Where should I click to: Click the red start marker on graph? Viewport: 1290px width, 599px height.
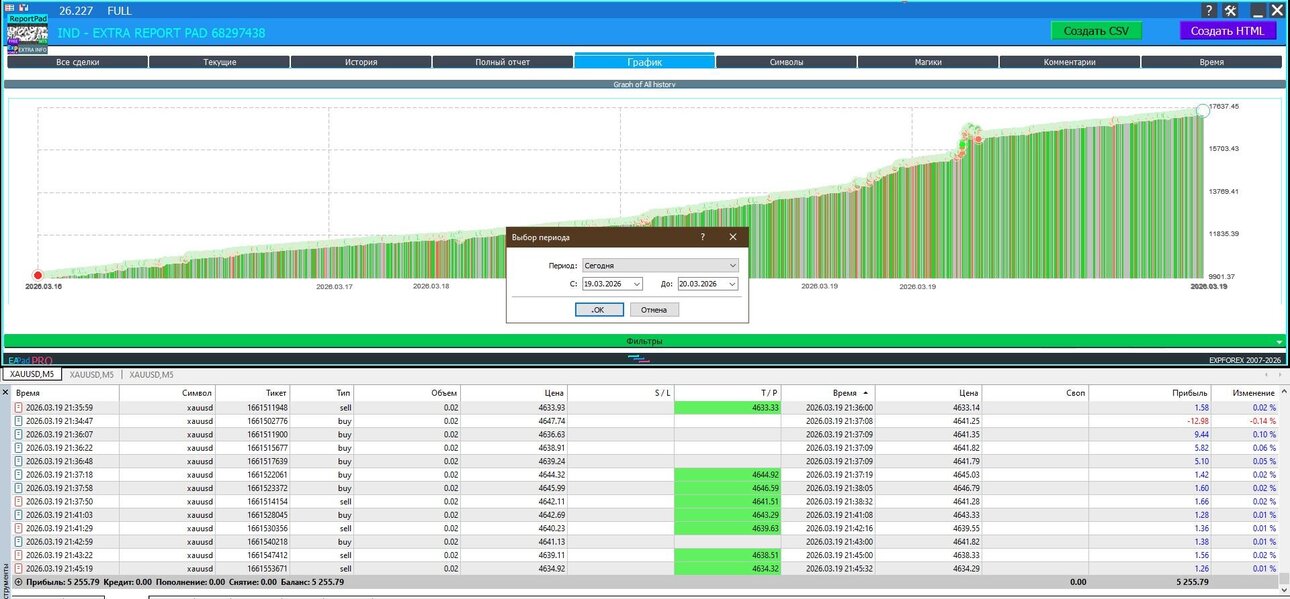pos(38,275)
